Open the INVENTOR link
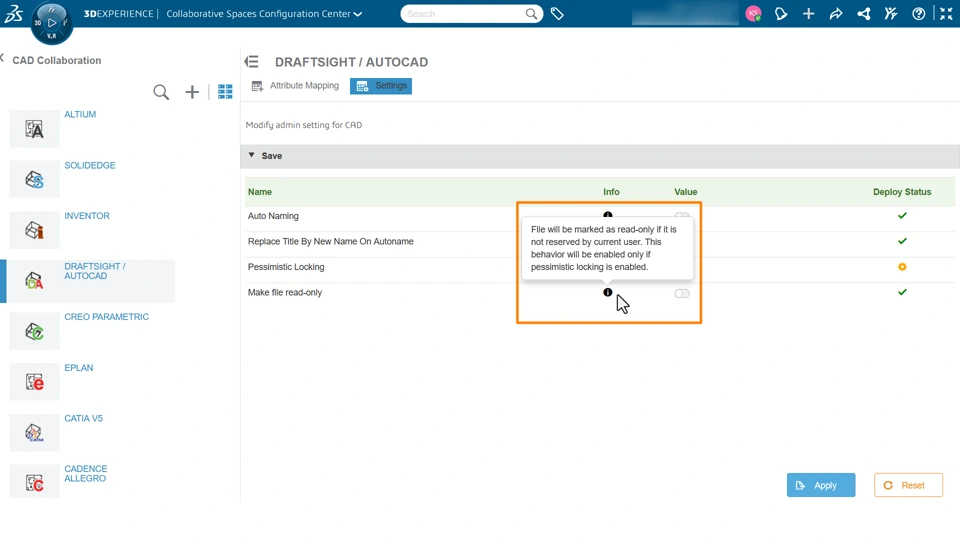This screenshot has width=960, height=540. (x=87, y=216)
